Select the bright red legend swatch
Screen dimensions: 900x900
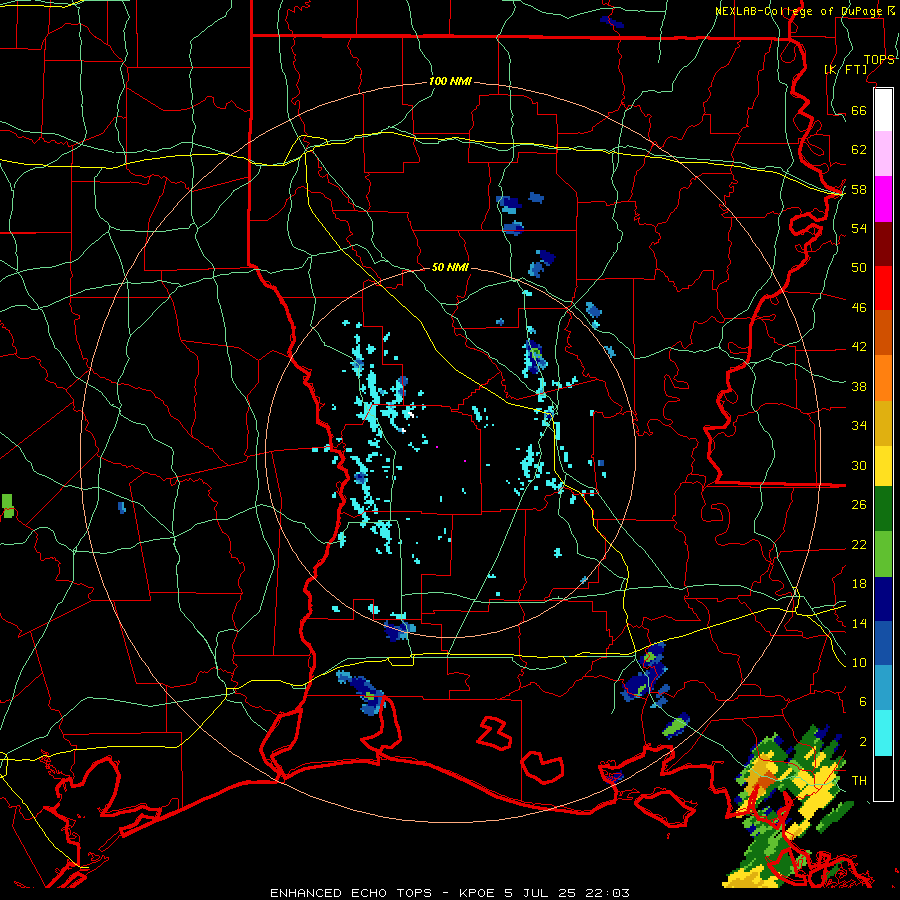coord(883,288)
